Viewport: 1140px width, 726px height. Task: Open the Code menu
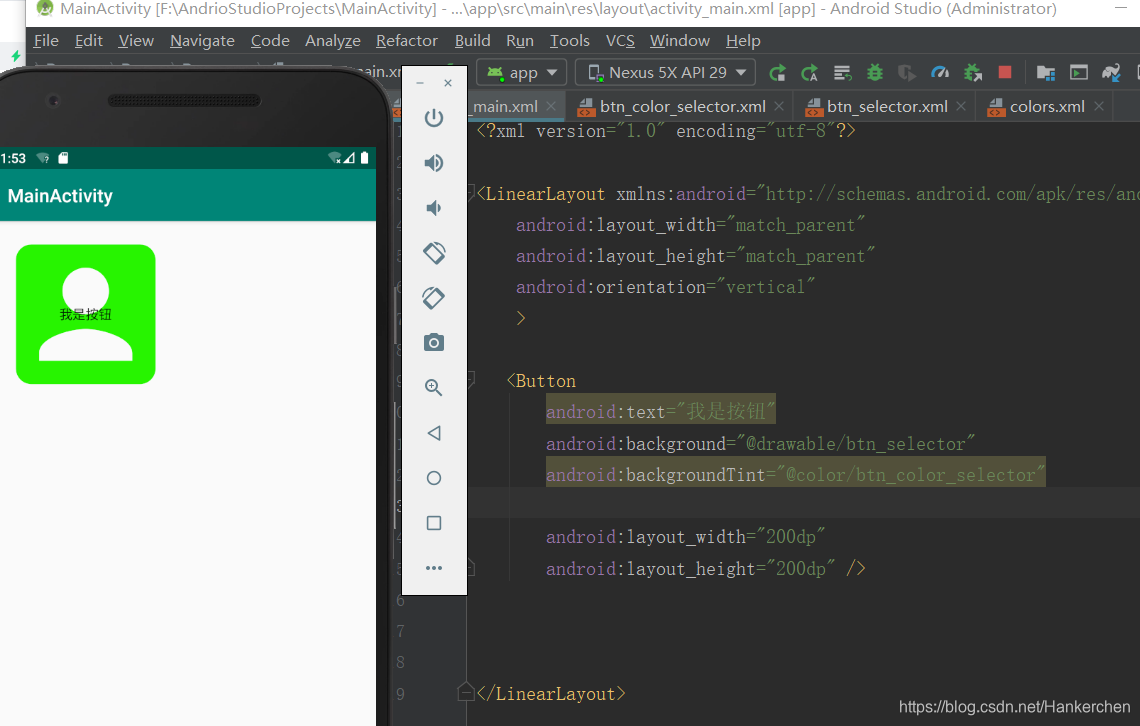tap(270, 41)
